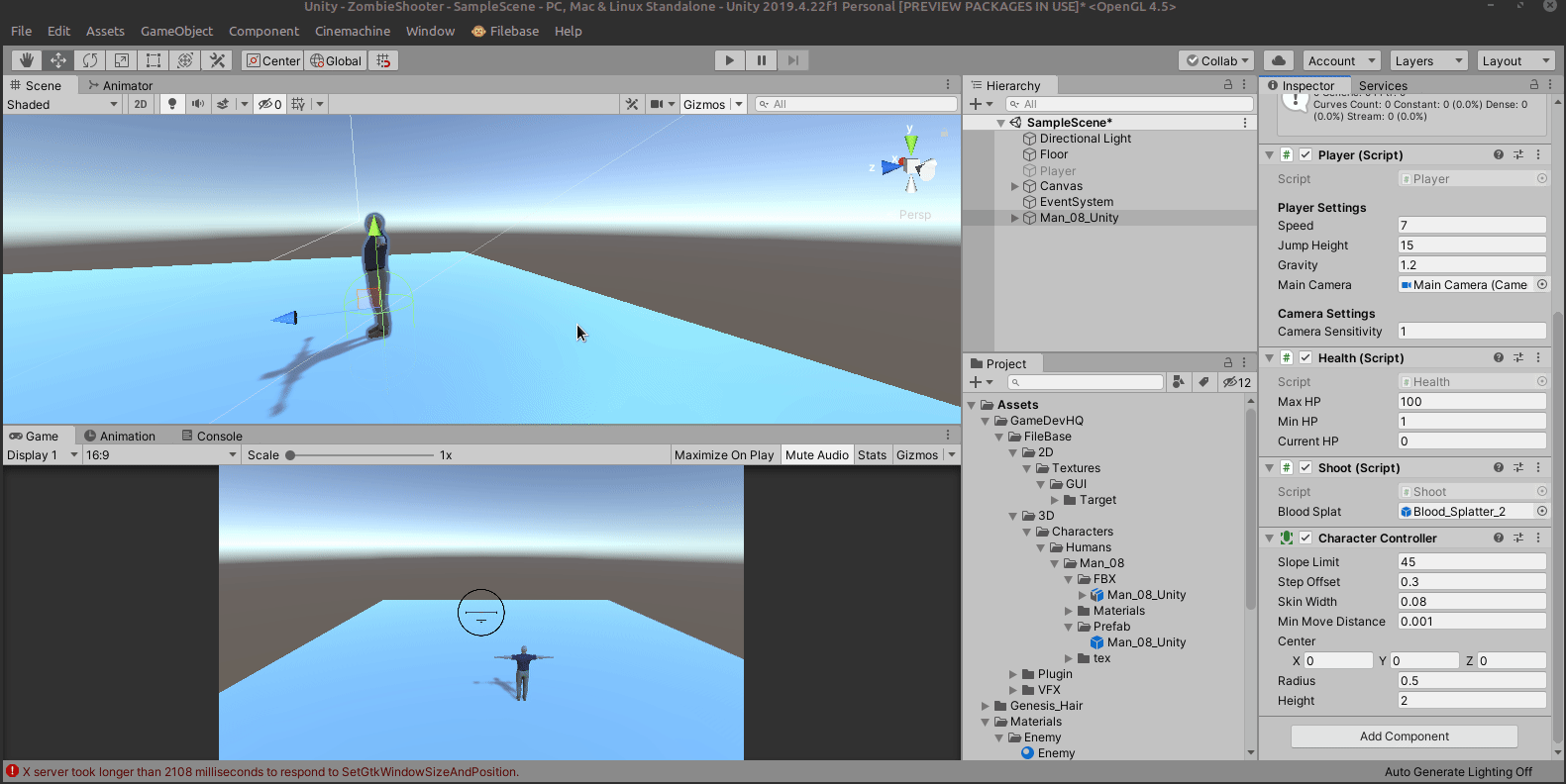Open the Scene view Gizmos dropdown arrow
Image resolution: width=1566 pixels, height=784 pixels.
click(739, 104)
